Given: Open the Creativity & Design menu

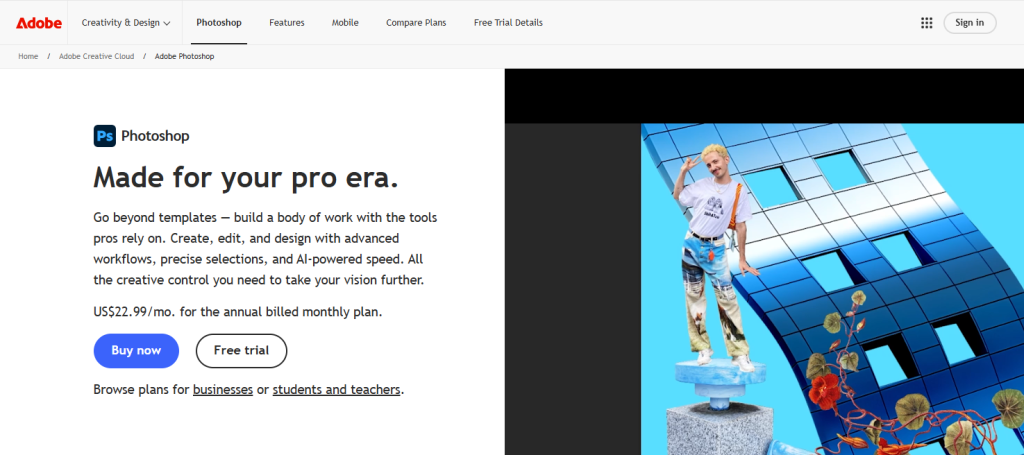Looking at the screenshot, I should 125,23.
